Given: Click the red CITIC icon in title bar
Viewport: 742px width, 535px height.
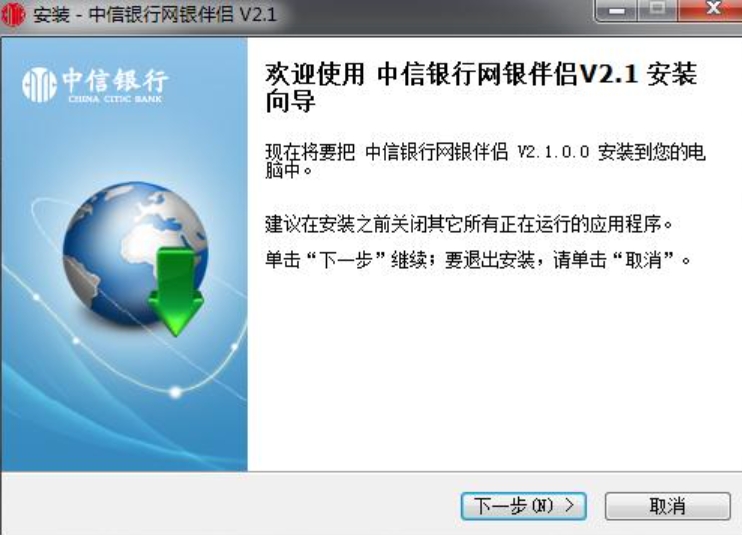Looking at the screenshot, I should (x=13, y=14).
